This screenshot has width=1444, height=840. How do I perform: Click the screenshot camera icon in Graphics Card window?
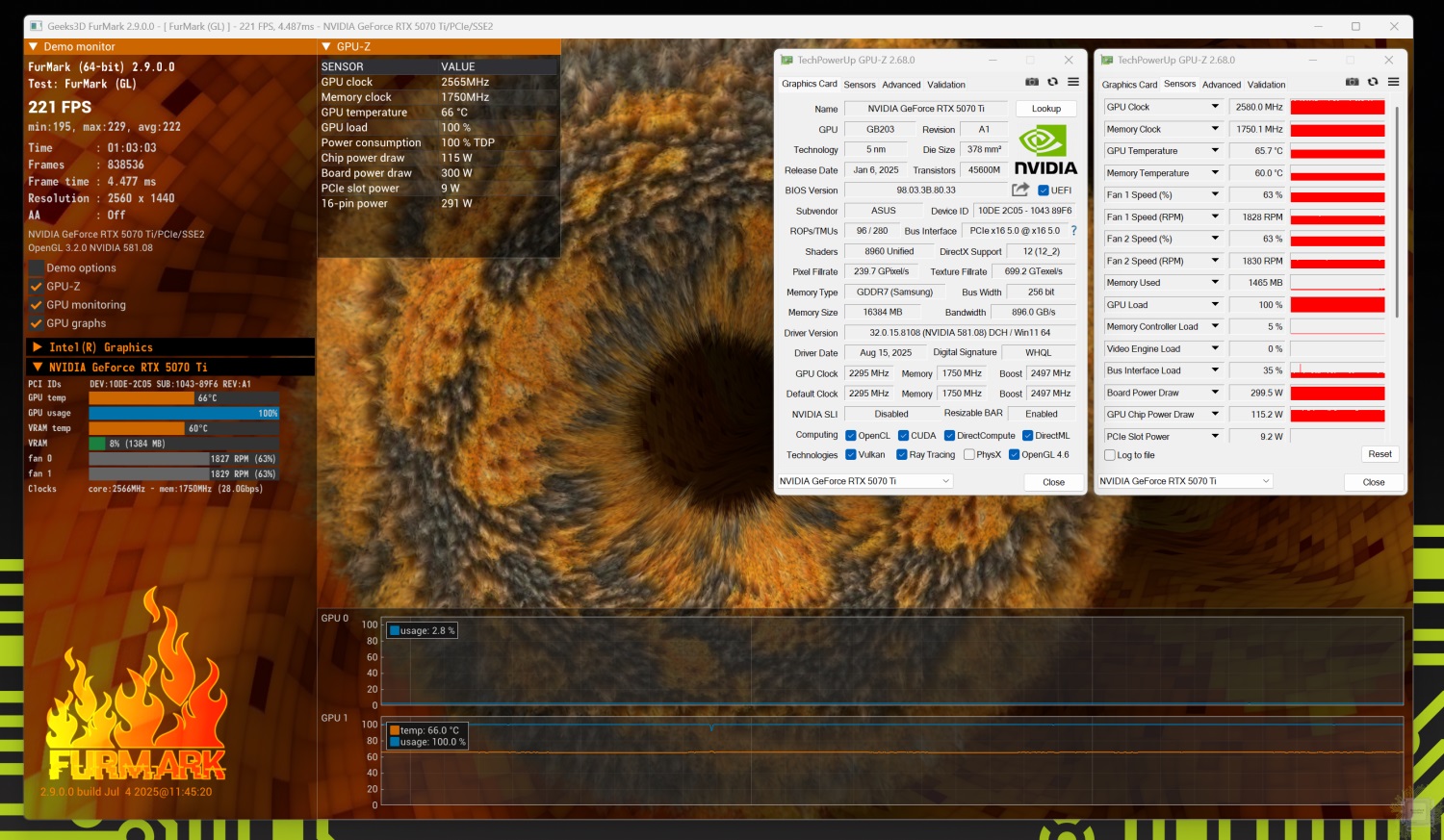tap(1032, 83)
